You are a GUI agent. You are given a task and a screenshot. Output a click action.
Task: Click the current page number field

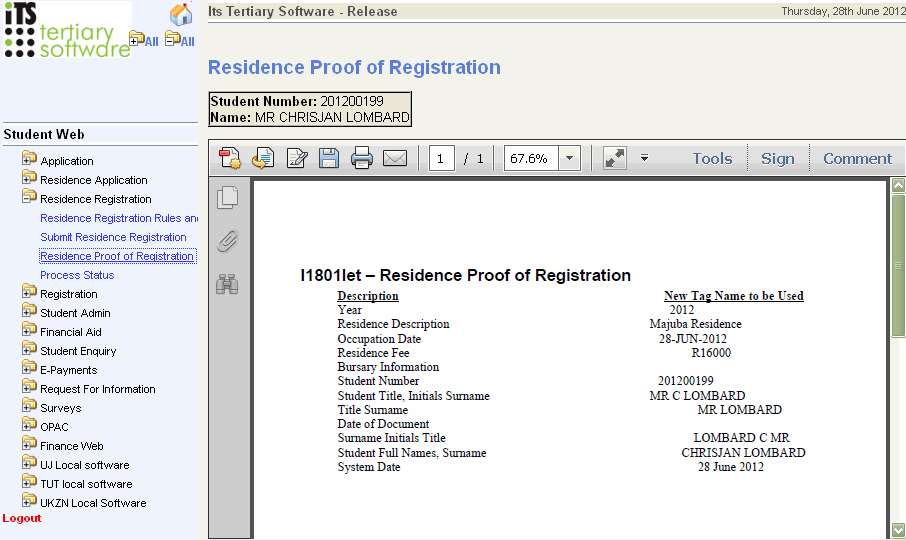coord(441,158)
